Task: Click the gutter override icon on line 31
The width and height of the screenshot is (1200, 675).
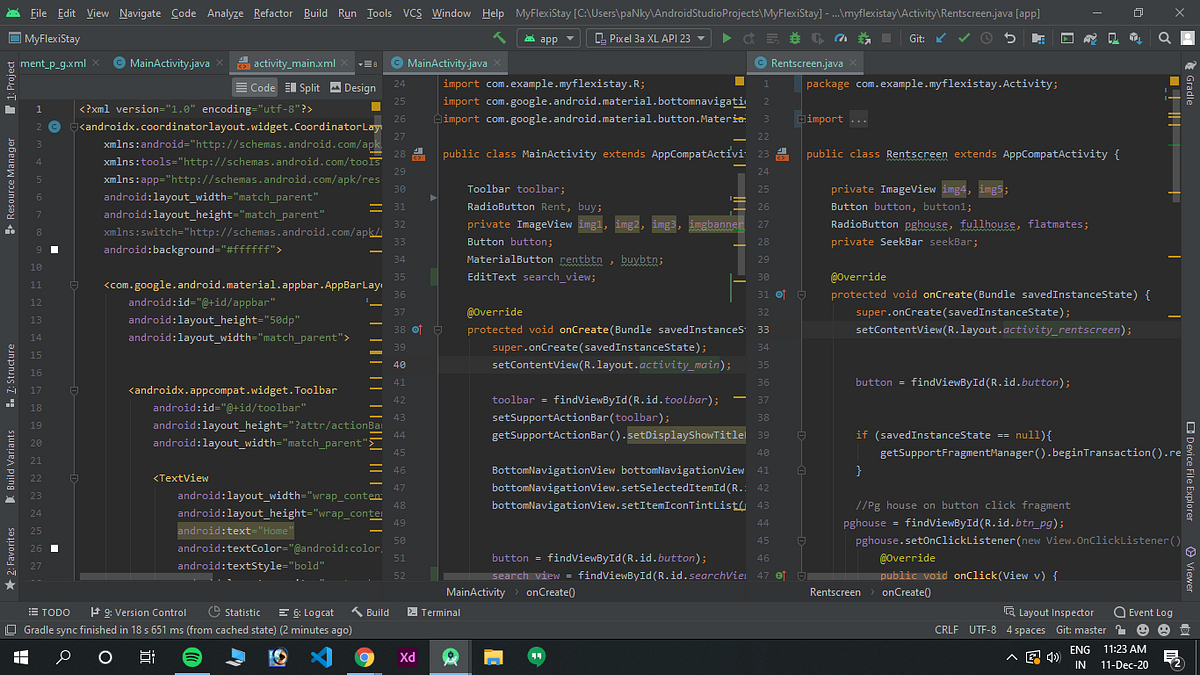Action: pyautogui.click(x=779, y=294)
